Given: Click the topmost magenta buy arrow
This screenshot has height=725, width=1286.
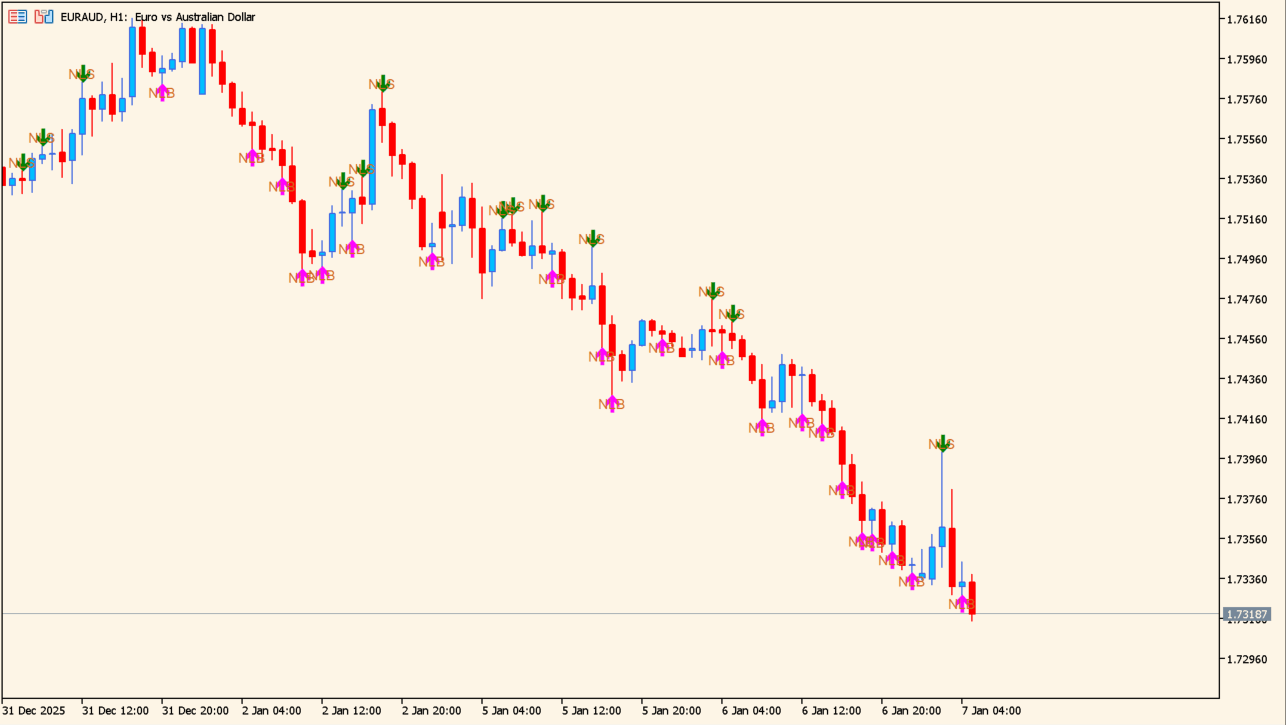Looking at the screenshot, I should tap(162, 92).
